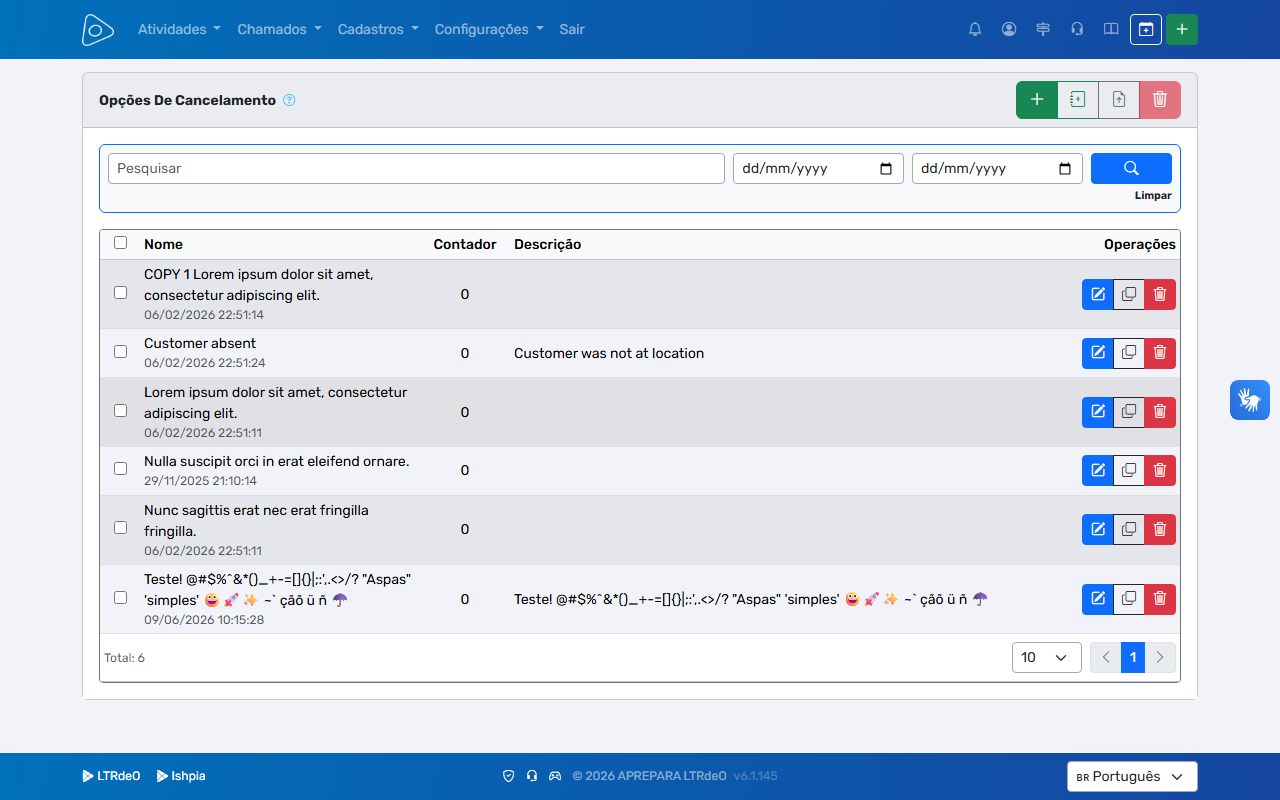The height and width of the screenshot is (800, 1280).
Task: Open the LTRdeO footer link
Action: [x=111, y=776]
